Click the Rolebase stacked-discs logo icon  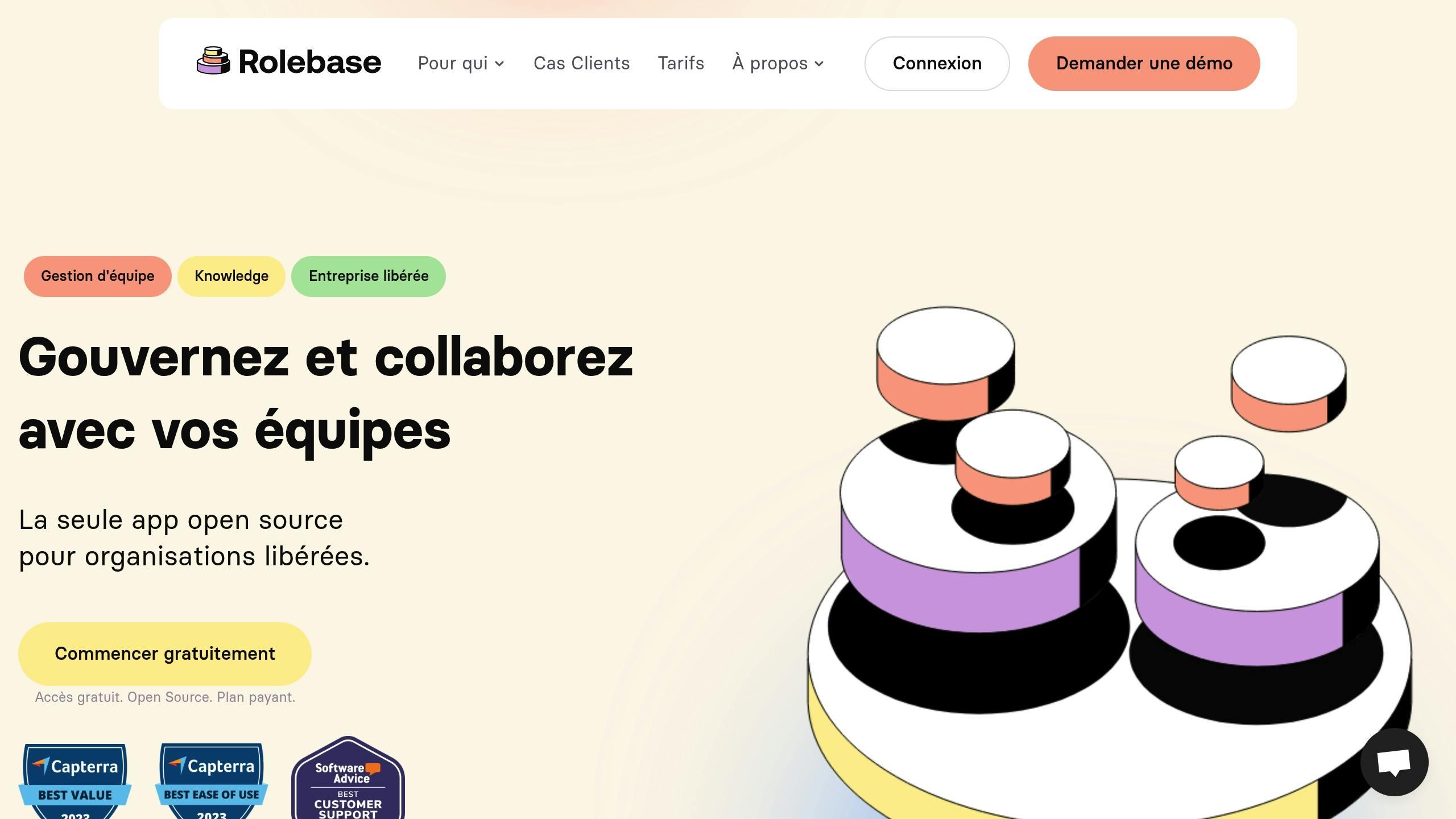(213, 60)
